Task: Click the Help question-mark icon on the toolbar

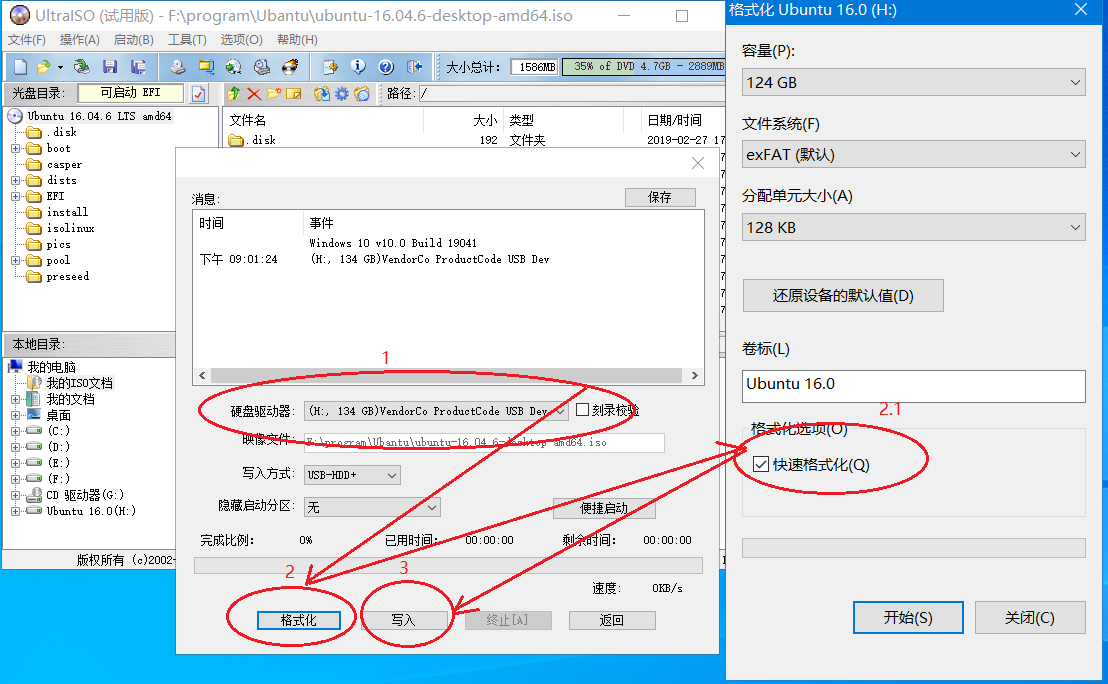Action: tap(384, 66)
